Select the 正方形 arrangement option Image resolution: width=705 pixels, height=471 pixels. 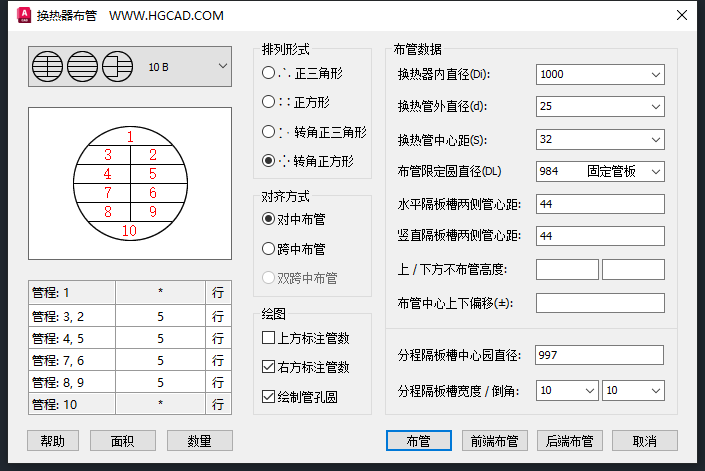coord(268,102)
